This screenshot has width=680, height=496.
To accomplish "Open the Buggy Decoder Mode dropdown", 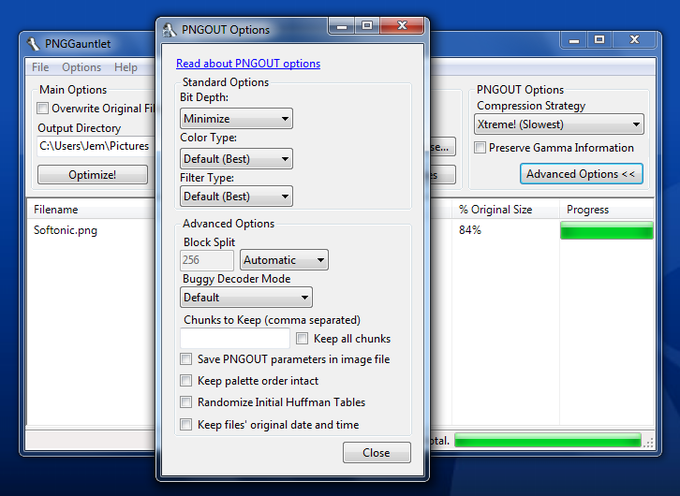I will [246, 297].
